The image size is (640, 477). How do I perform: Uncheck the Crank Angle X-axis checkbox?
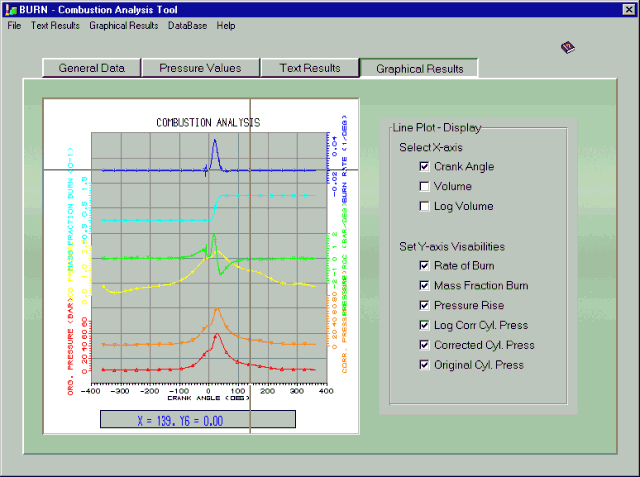424,166
